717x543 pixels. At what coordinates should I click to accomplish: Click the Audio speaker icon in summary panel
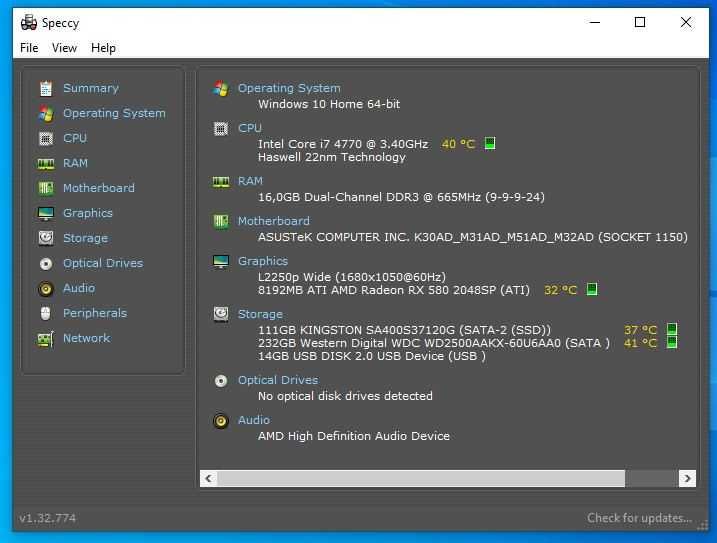pyautogui.click(x=221, y=420)
